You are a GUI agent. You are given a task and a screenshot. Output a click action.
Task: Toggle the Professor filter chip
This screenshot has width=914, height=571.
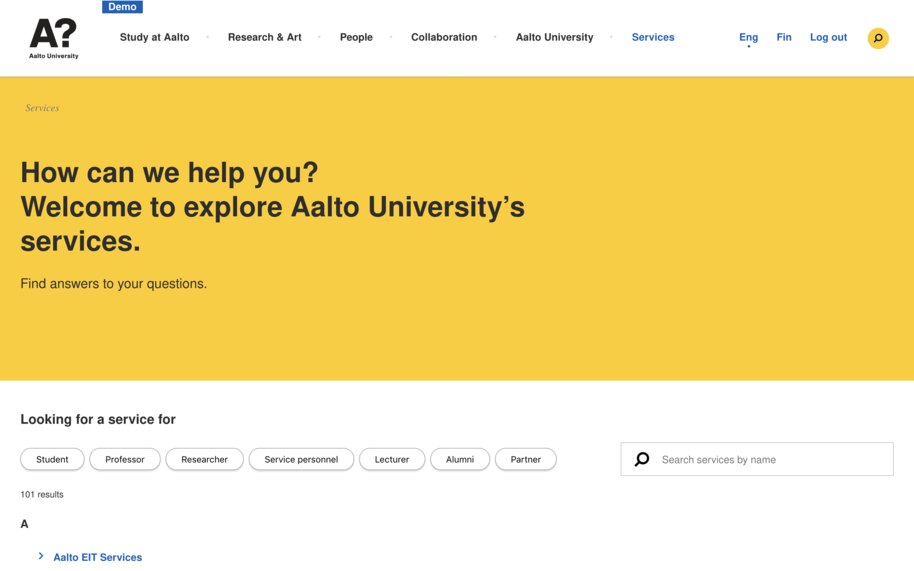[125, 459]
